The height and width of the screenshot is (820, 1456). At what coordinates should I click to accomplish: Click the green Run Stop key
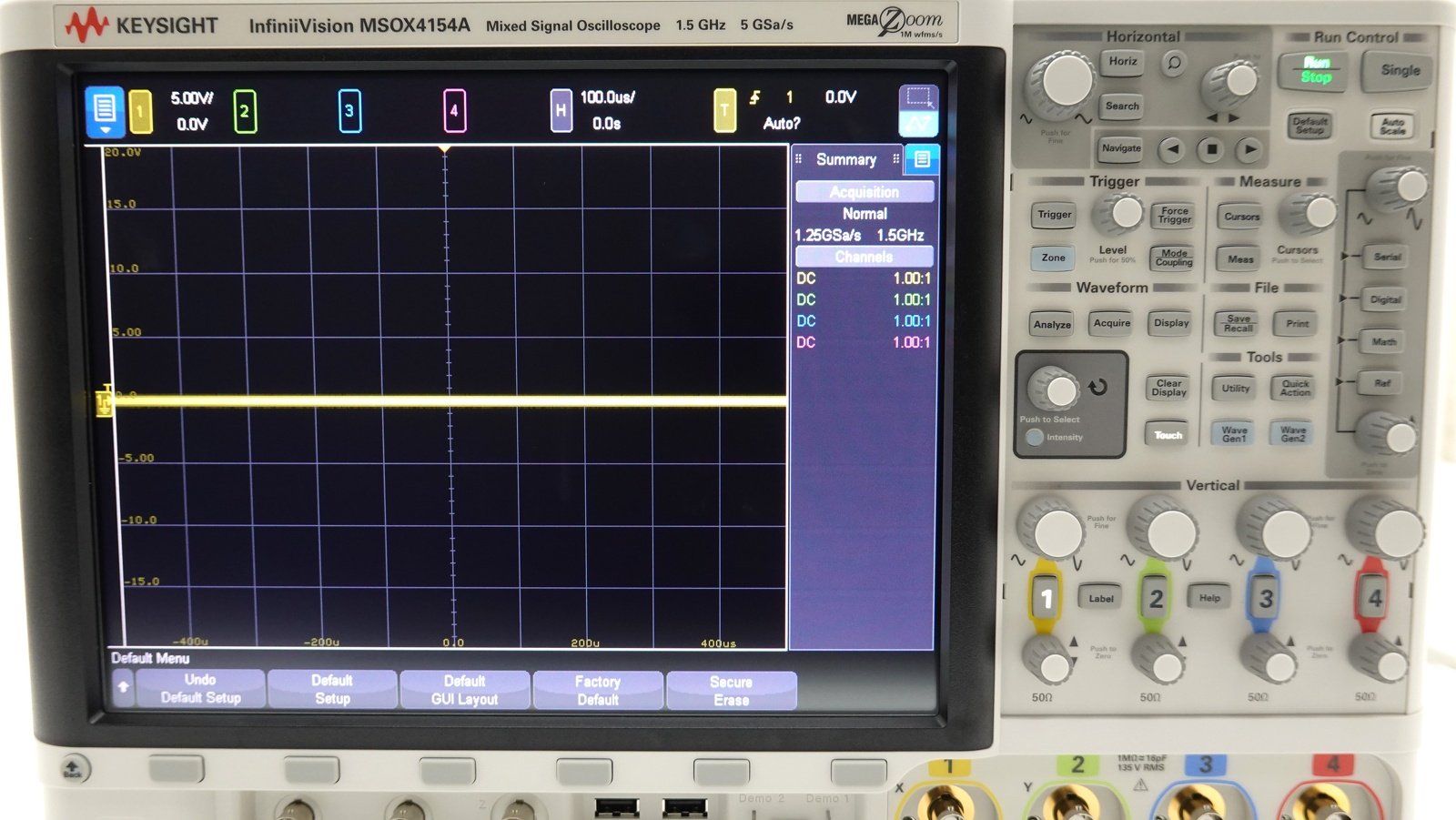point(1316,70)
